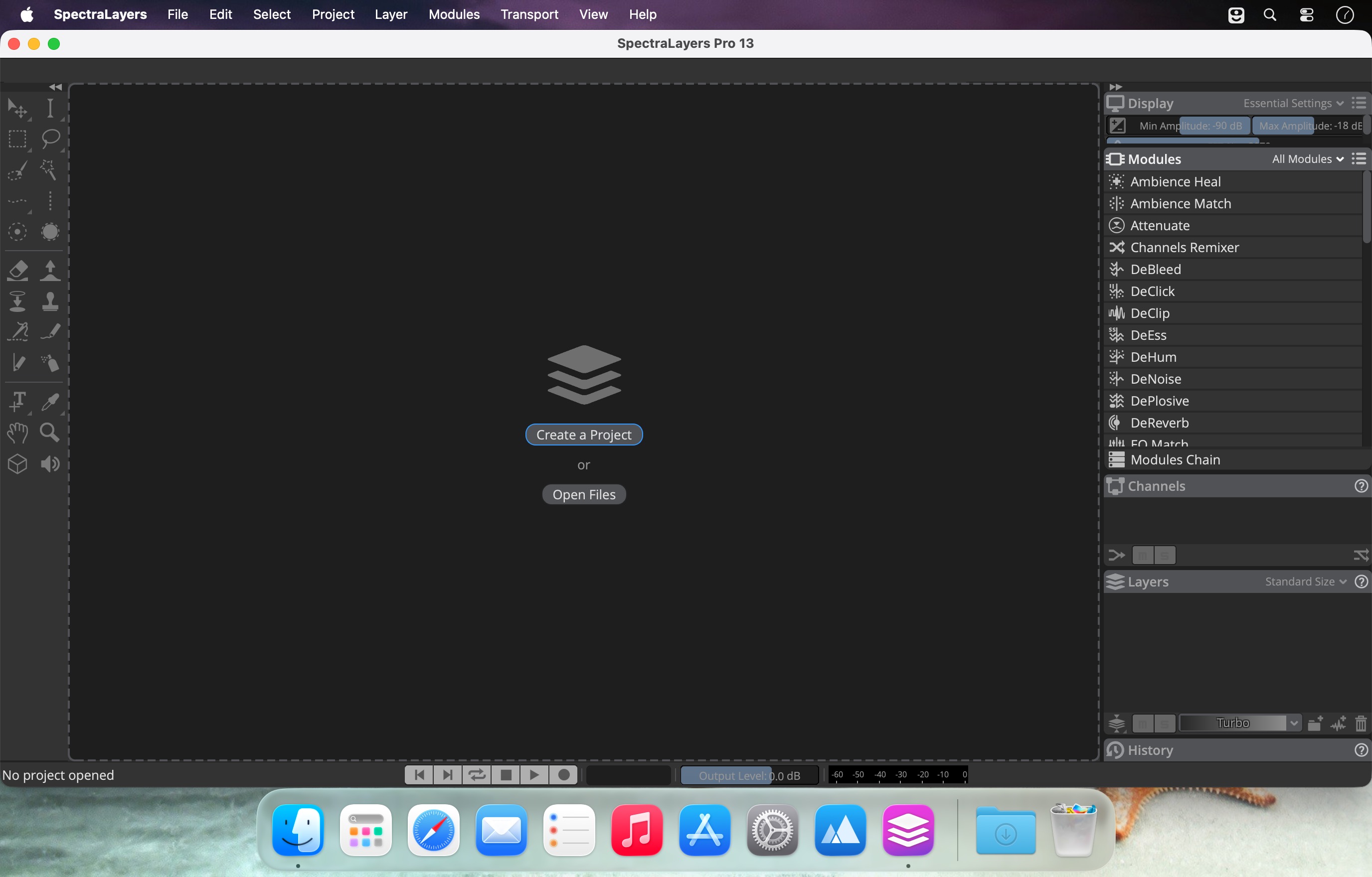Start playback with the Play button
This screenshot has width=1372, height=877.
(534, 775)
